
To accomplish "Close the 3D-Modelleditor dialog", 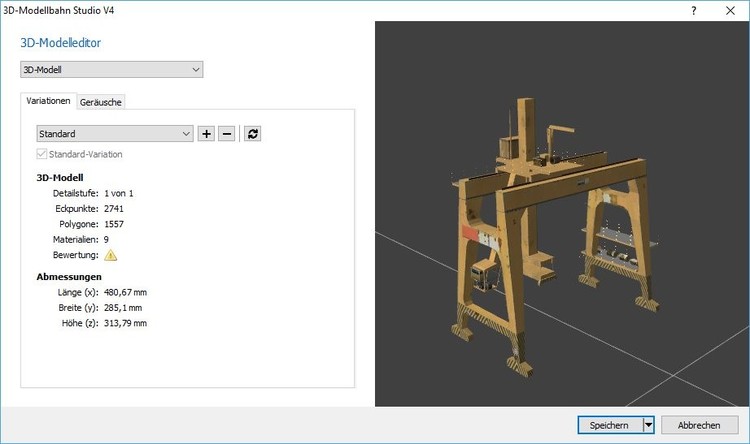I will [x=730, y=11].
